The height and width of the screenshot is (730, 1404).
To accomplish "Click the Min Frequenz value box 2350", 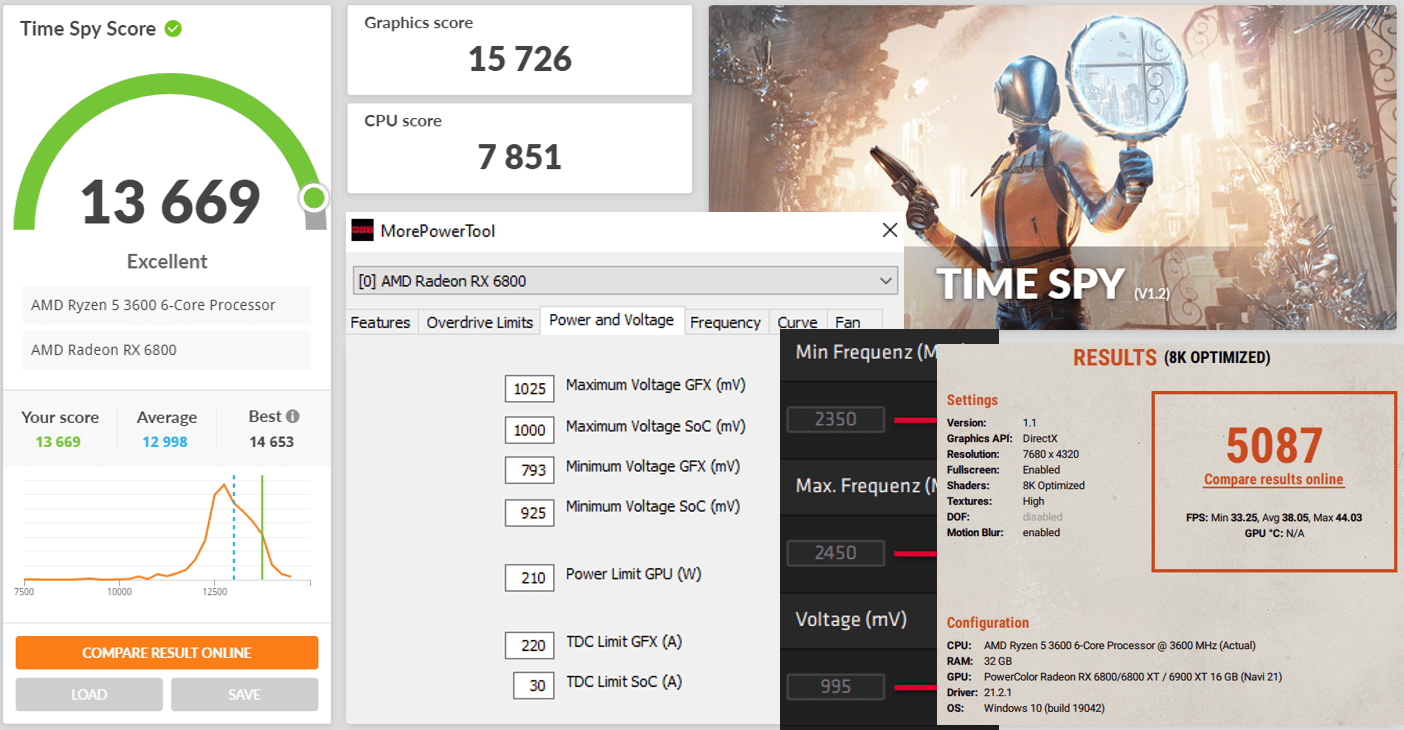I will click(836, 419).
